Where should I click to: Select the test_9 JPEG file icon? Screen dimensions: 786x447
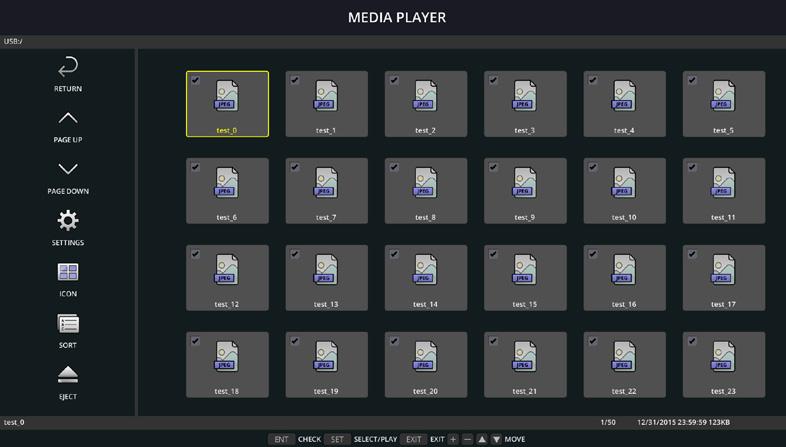524,183
